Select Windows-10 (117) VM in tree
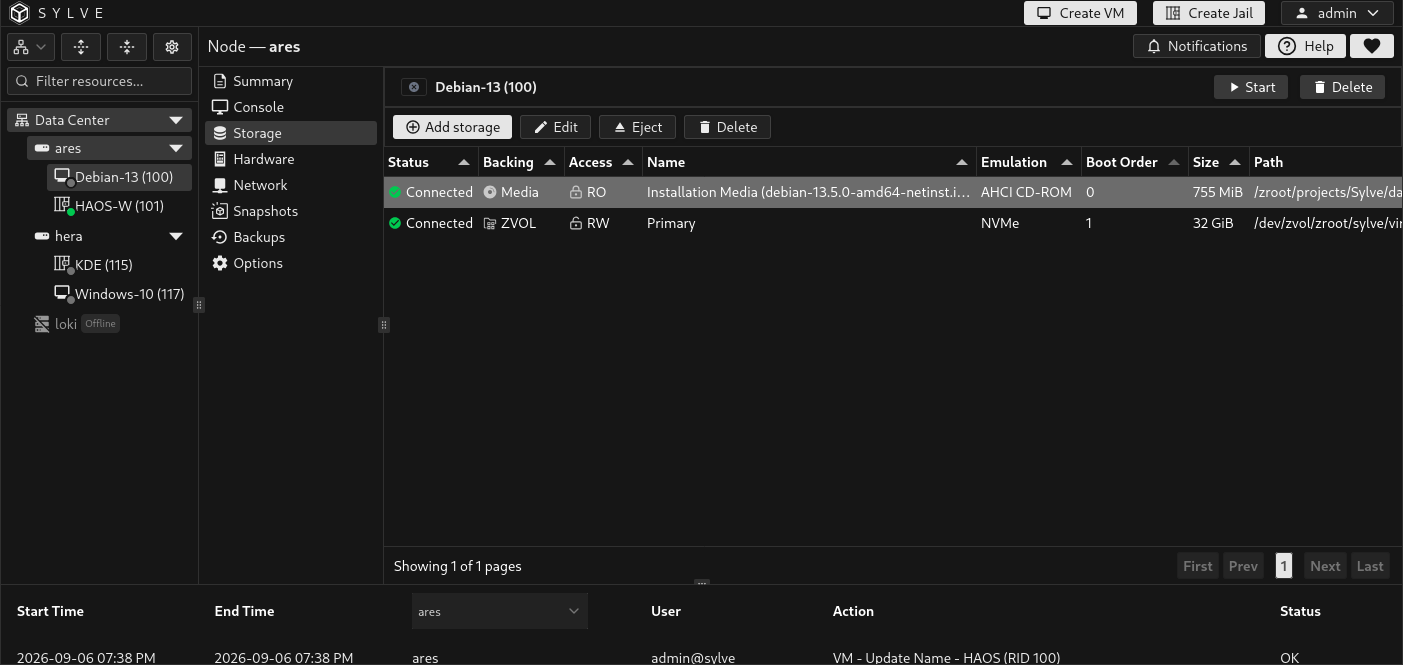This screenshot has height=665, width=1403. (119, 294)
